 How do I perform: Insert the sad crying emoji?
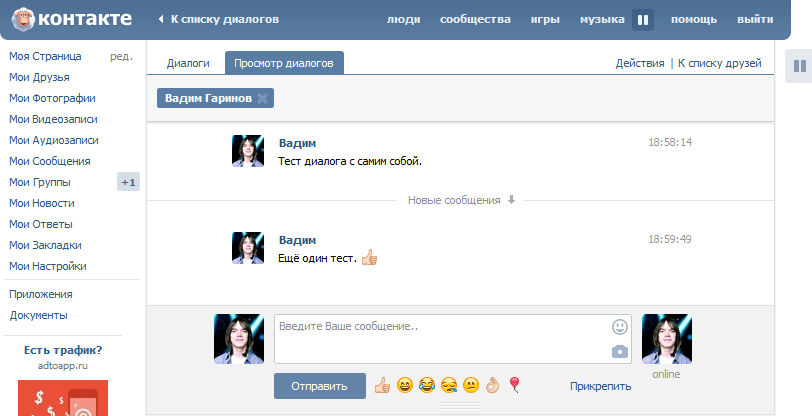tap(448, 385)
